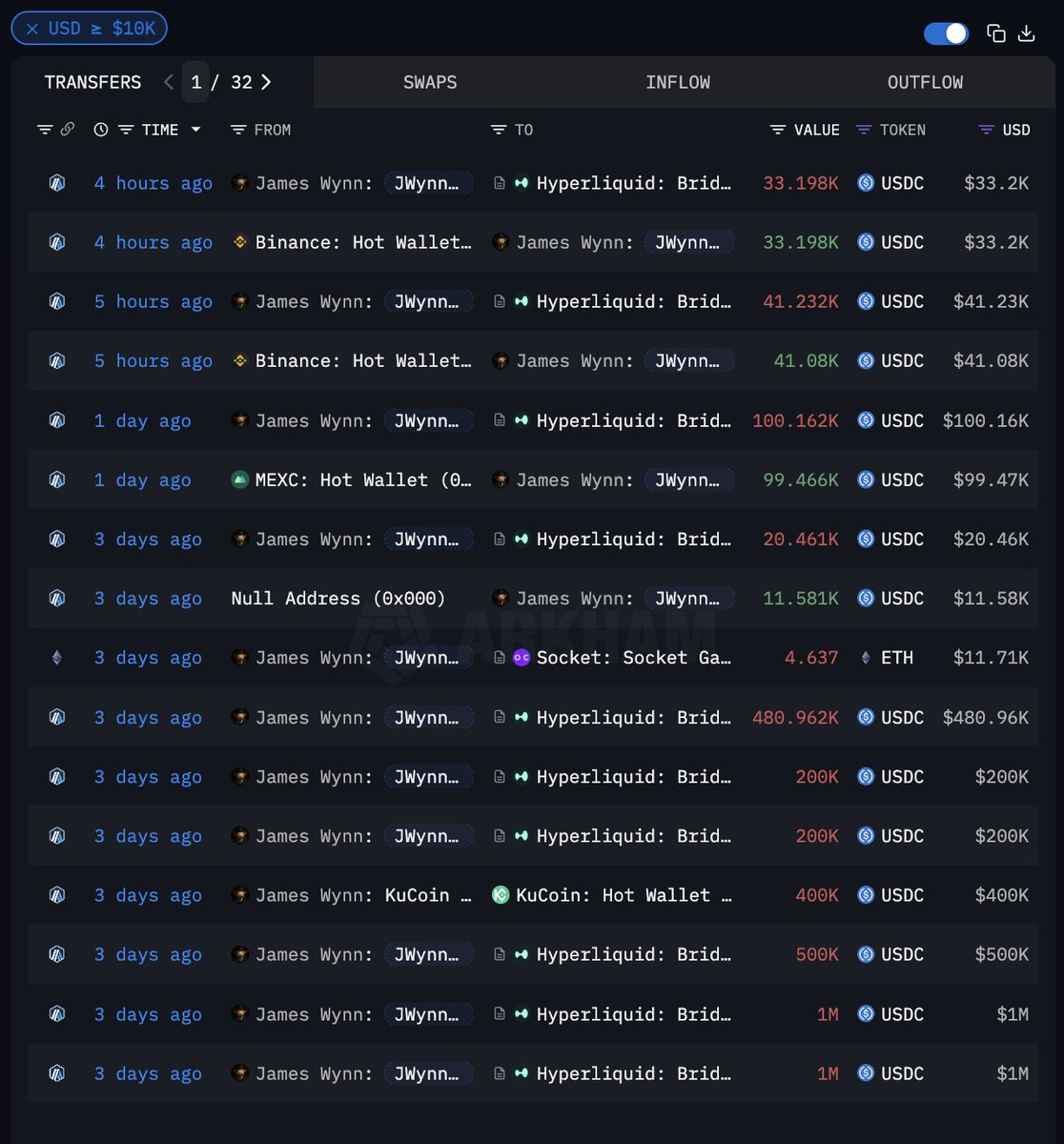The height and width of the screenshot is (1144, 1064).
Task: Click JWynn recipient tag in 11.581K row
Action: click(x=689, y=599)
